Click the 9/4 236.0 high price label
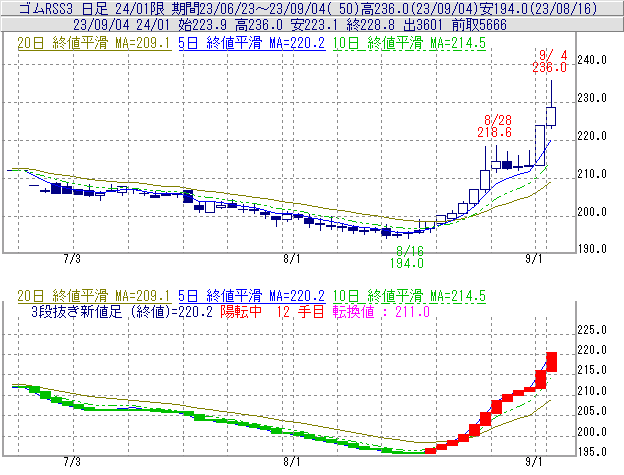The height and width of the screenshot is (475, 624). (x=550, y=61)
